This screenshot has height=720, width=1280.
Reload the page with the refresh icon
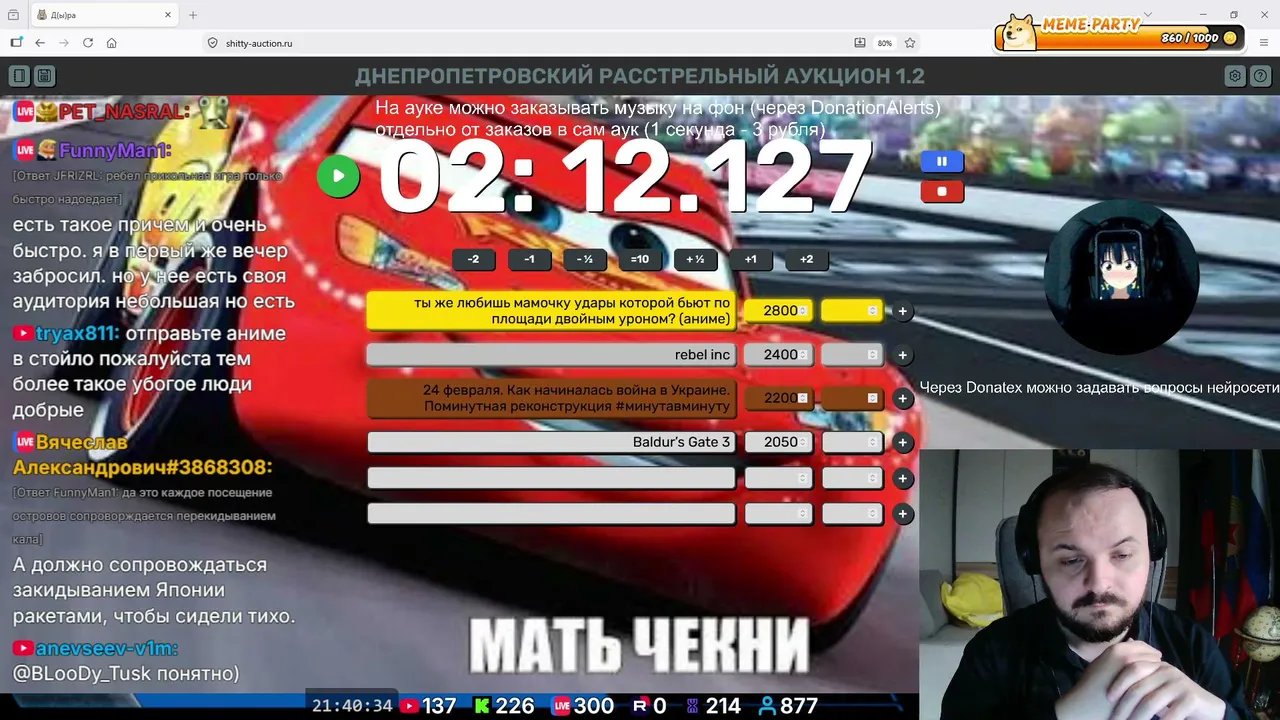pyautogui.click(x=88, y=43)
